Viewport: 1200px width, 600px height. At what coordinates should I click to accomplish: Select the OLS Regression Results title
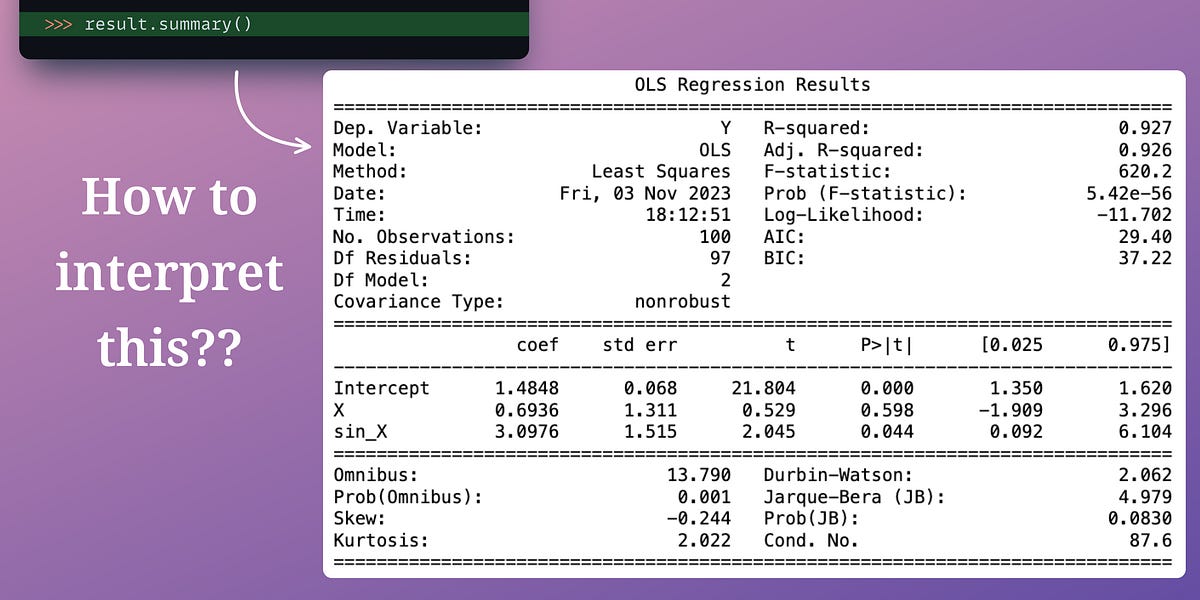752,84
